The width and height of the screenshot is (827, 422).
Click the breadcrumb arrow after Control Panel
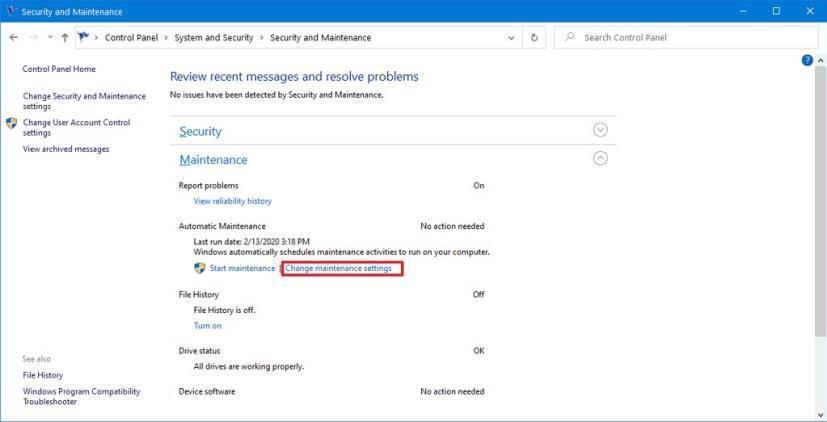pyautogui.click(x=166, y=37)
